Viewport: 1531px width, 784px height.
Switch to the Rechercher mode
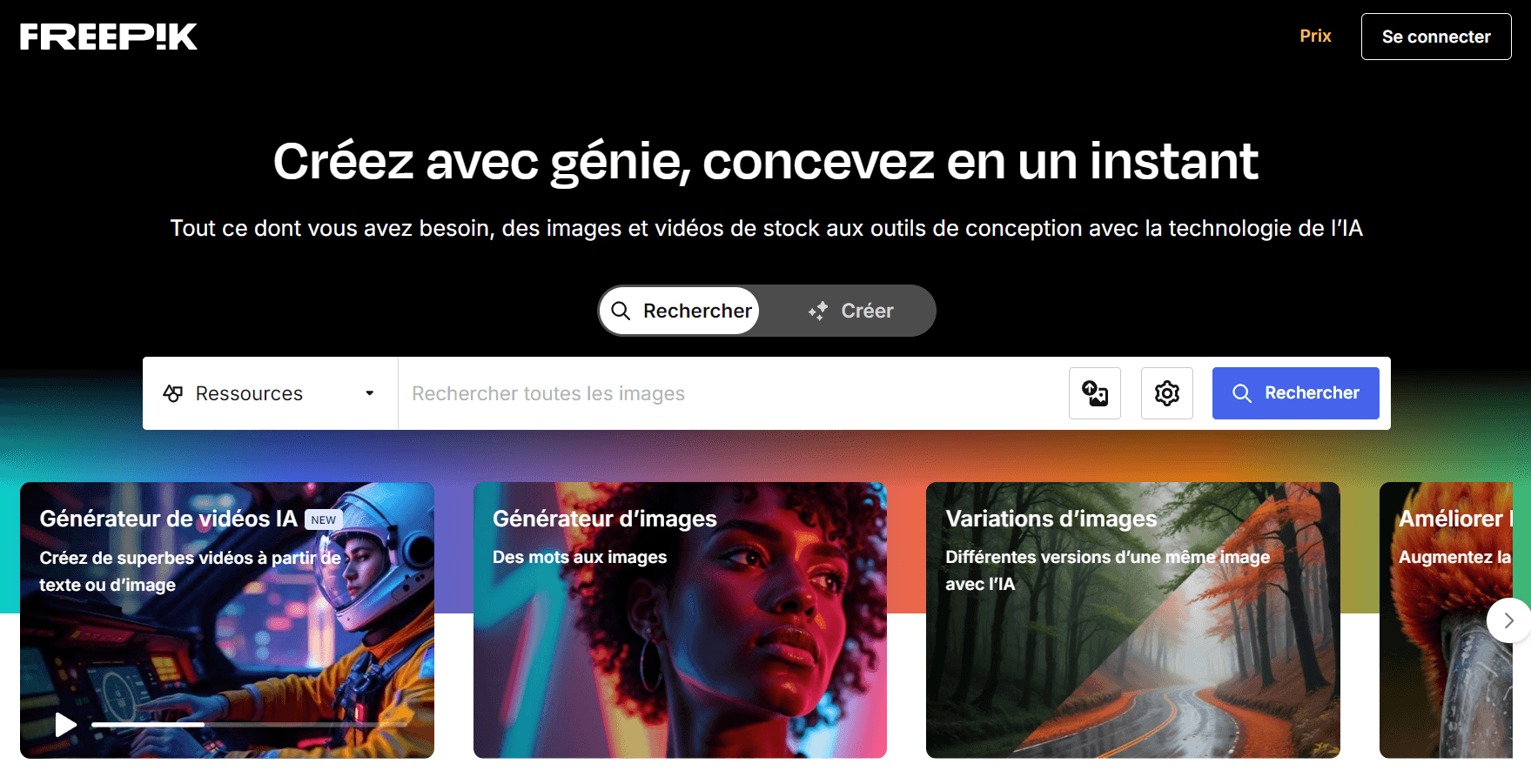pyautogui.click(x=681, y=311)
